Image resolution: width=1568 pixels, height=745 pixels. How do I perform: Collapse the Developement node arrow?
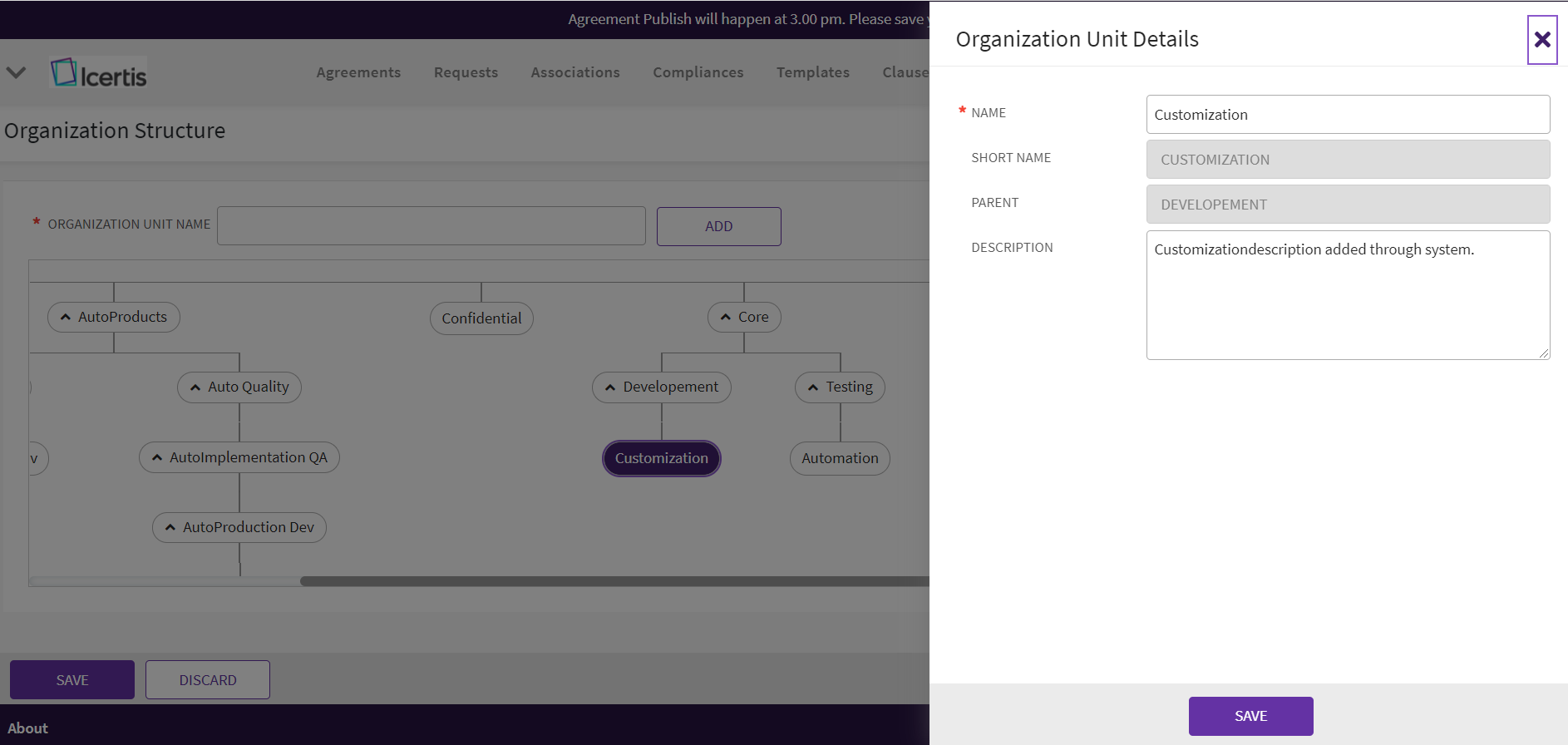[x=610, y=387]
